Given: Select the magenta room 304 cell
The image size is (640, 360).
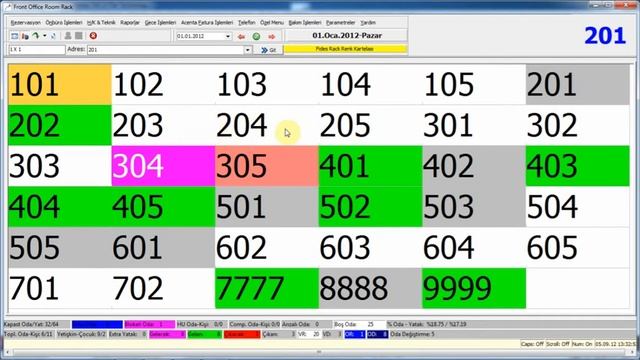Looking at the screenshot, I should (x=163, y=166).
